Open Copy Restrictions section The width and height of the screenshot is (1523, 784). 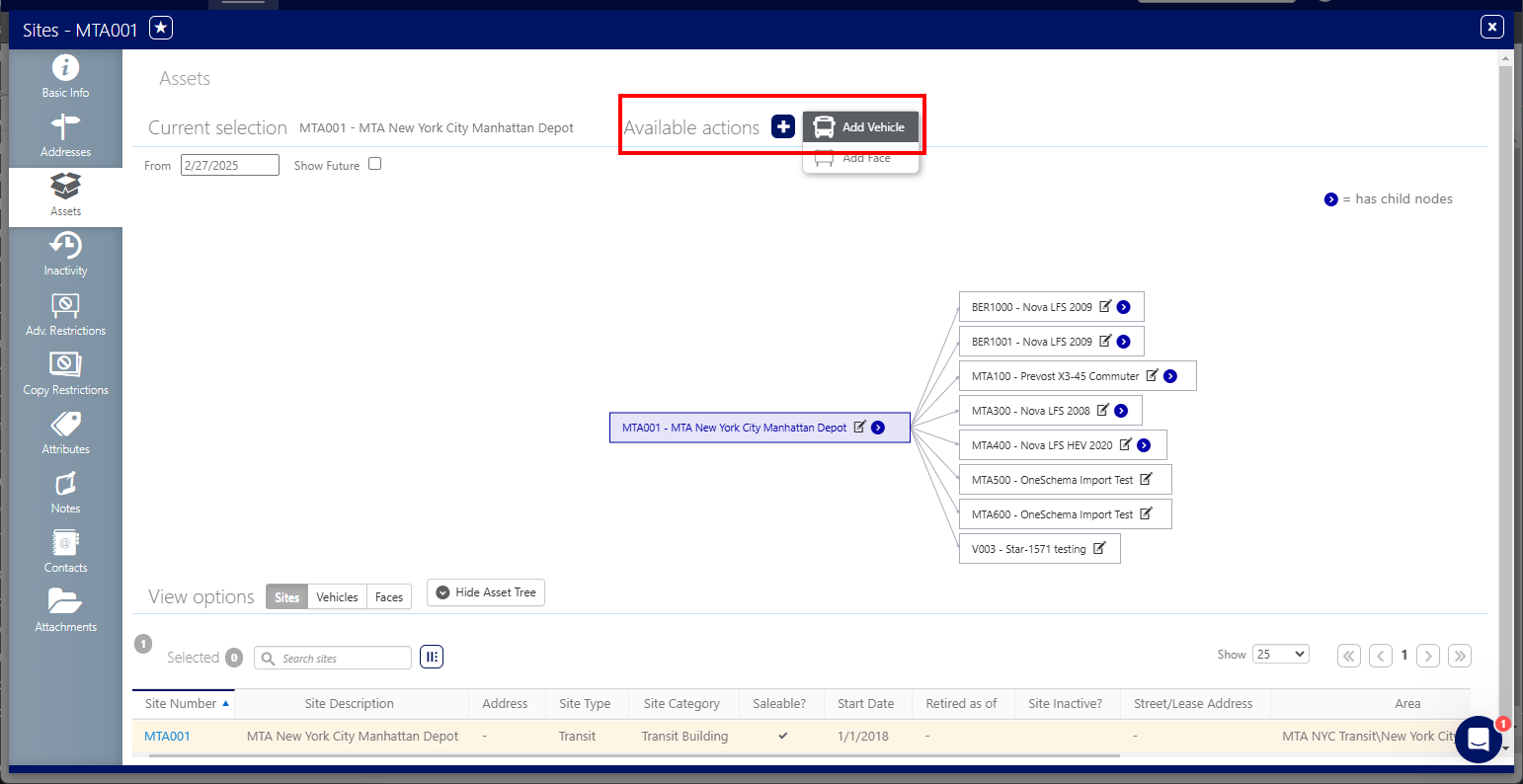point(65,374)
